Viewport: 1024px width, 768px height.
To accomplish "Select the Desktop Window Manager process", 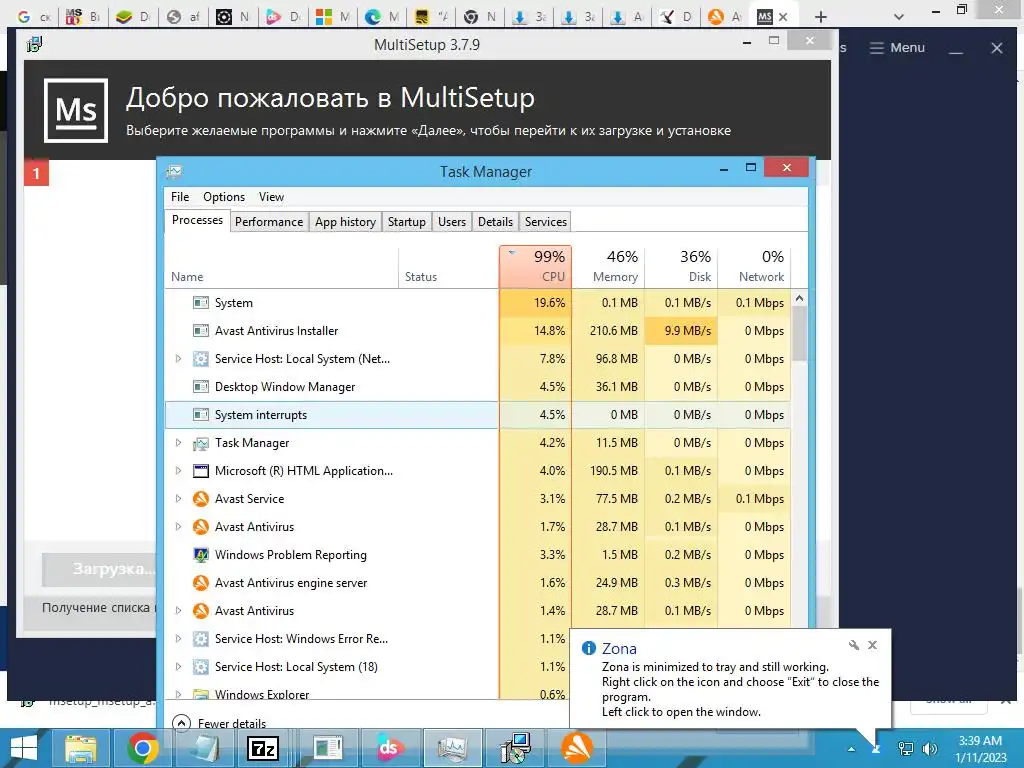I will click(x=477, y=387).
